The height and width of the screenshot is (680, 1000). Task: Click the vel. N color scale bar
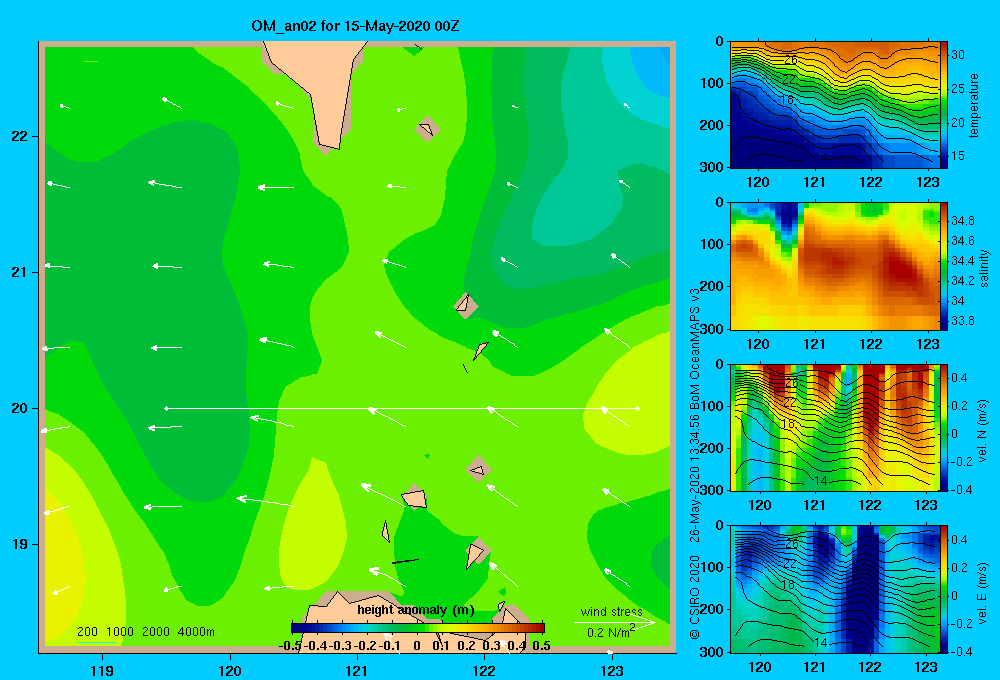(944, 427)
